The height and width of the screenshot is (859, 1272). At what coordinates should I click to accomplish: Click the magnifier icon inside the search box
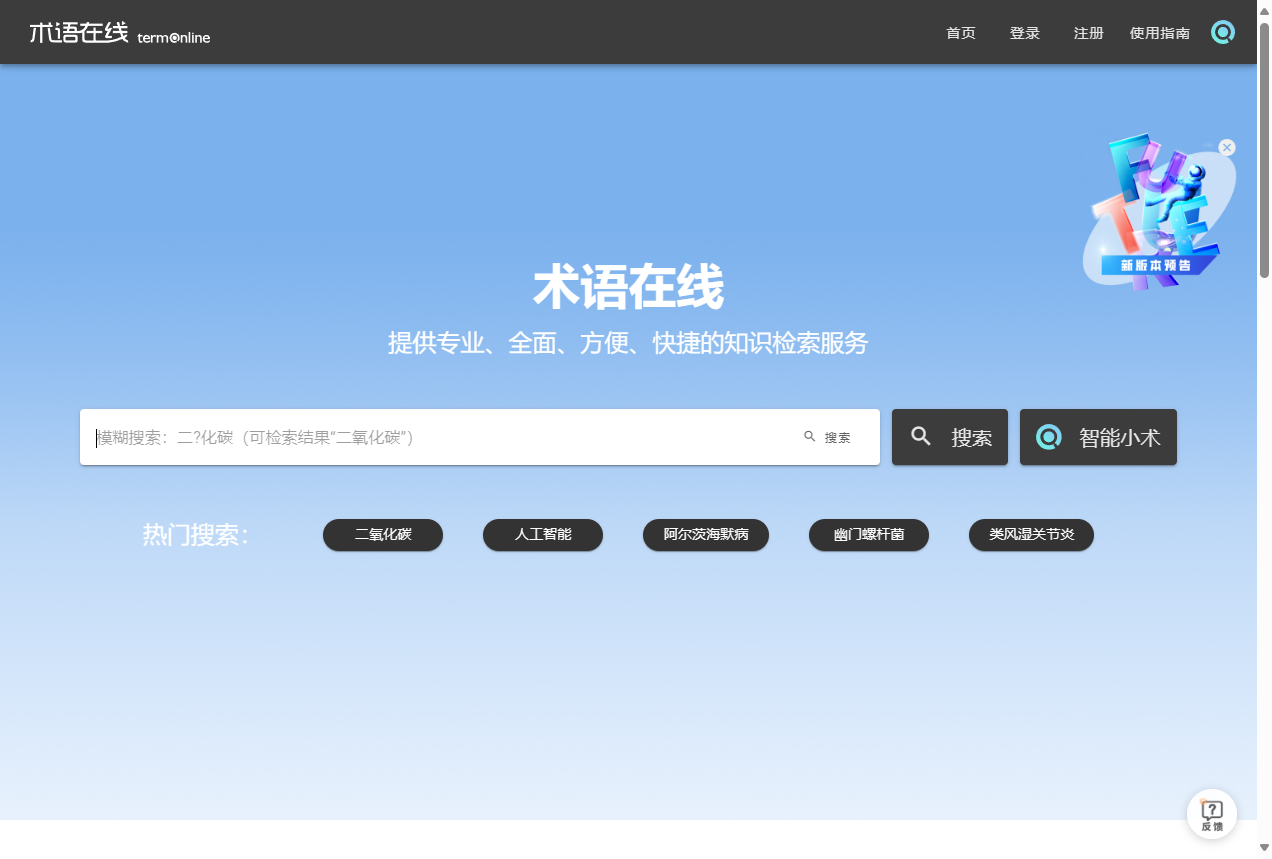[x=809, y=436]
